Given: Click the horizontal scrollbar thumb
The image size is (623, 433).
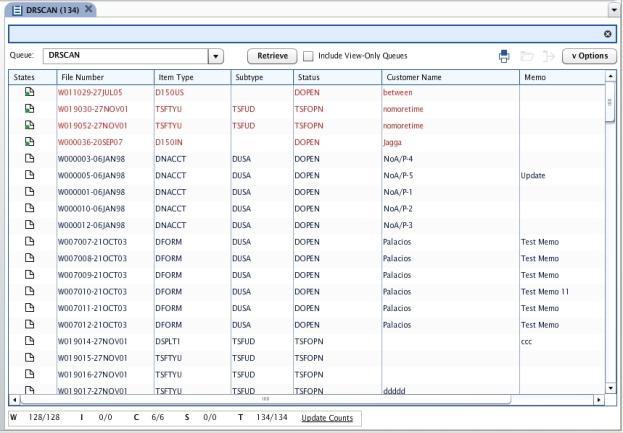Looking at the screenshot, I should coord(265,399).
